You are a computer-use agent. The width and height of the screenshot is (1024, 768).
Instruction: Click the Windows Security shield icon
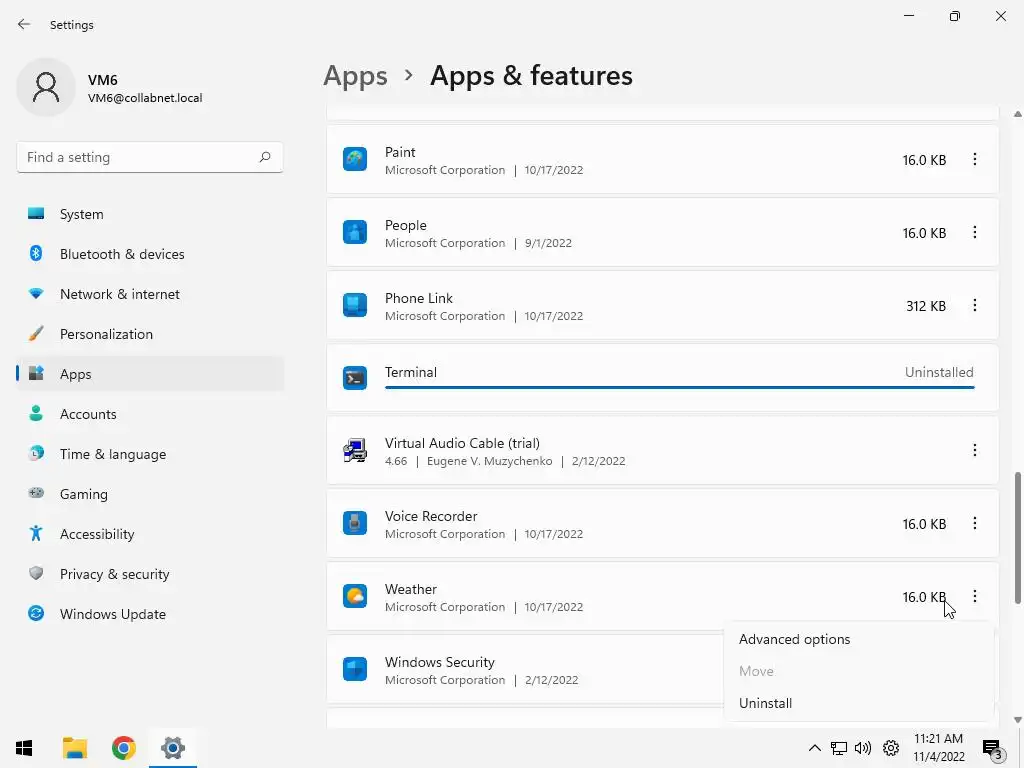355,670
